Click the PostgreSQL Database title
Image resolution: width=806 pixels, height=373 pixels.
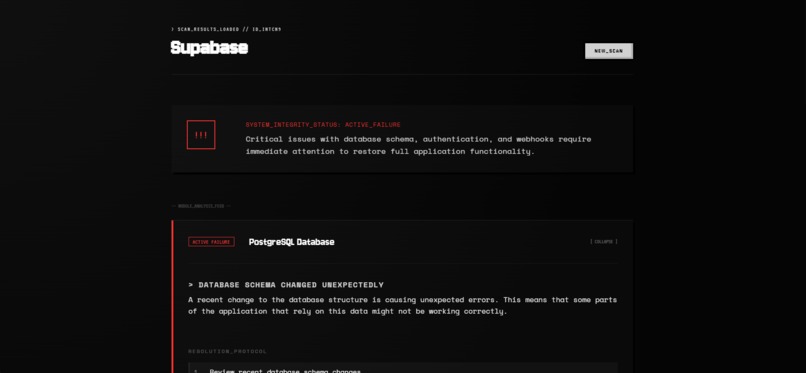291,242
